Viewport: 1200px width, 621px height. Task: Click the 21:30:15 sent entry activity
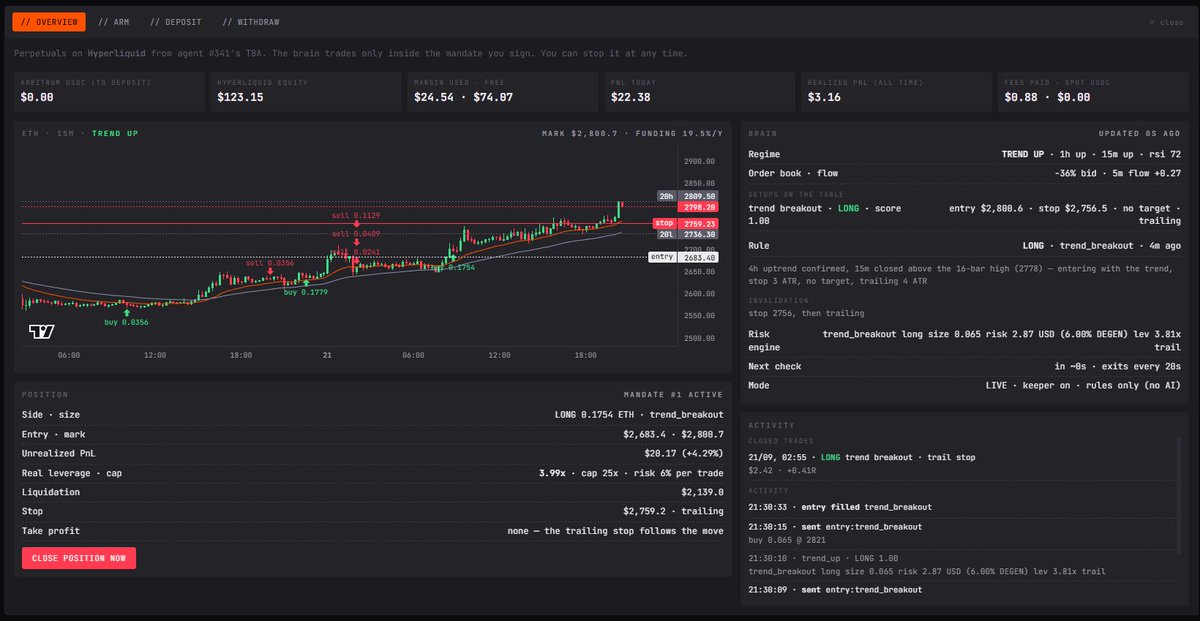coord(960,531)
